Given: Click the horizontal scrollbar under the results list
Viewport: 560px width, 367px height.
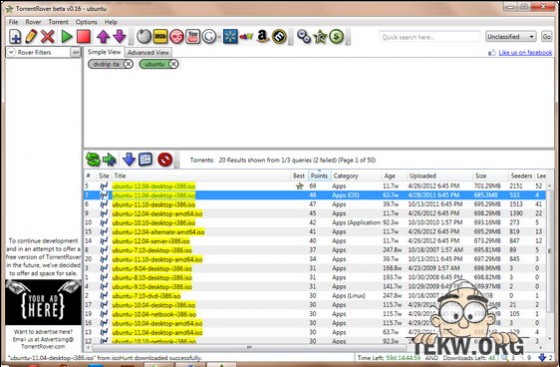Looking at the screenshot, I should pos(249,347).
